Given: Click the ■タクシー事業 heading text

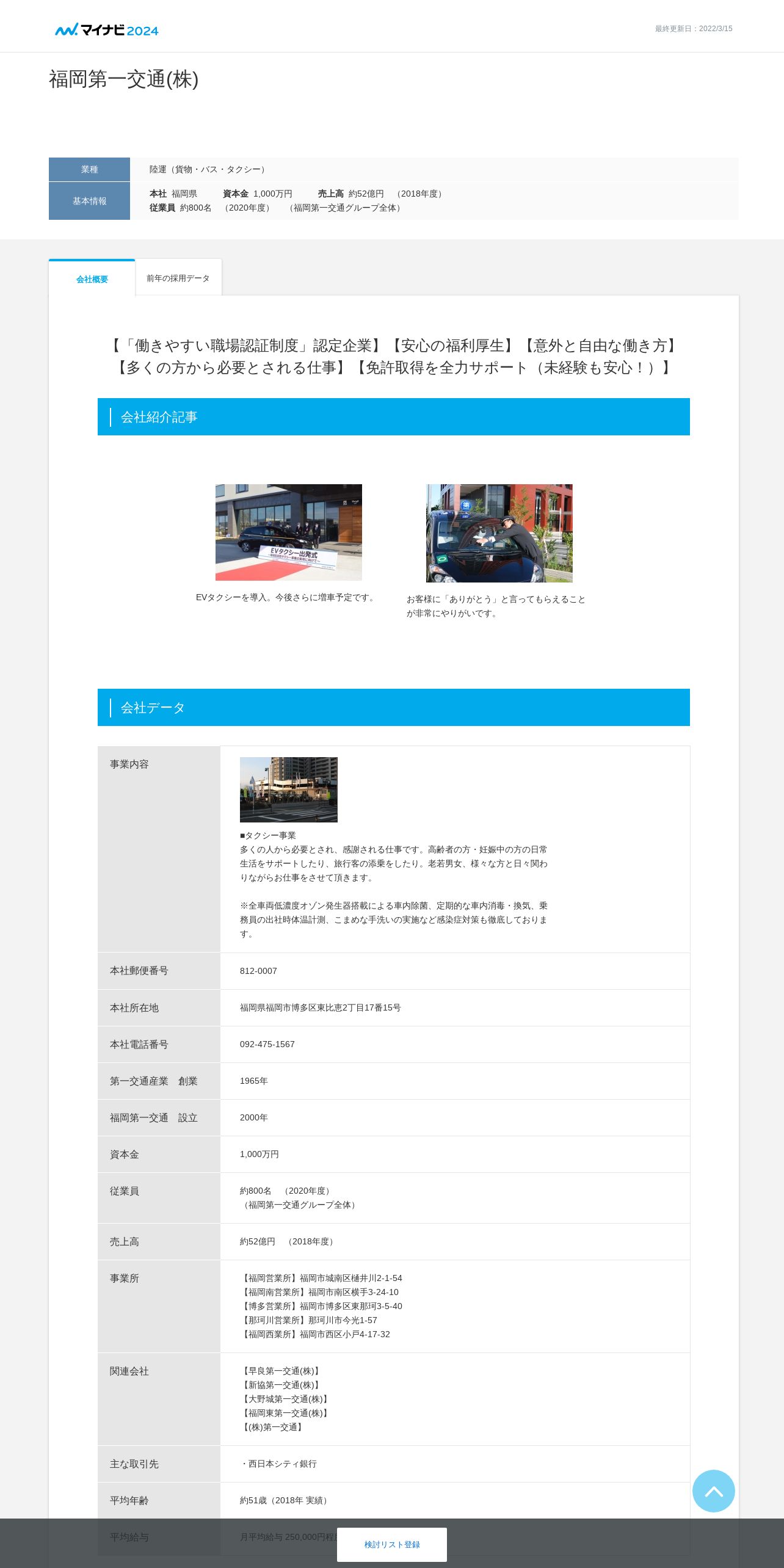Looking at the screenshot, I should pos(267,835).
